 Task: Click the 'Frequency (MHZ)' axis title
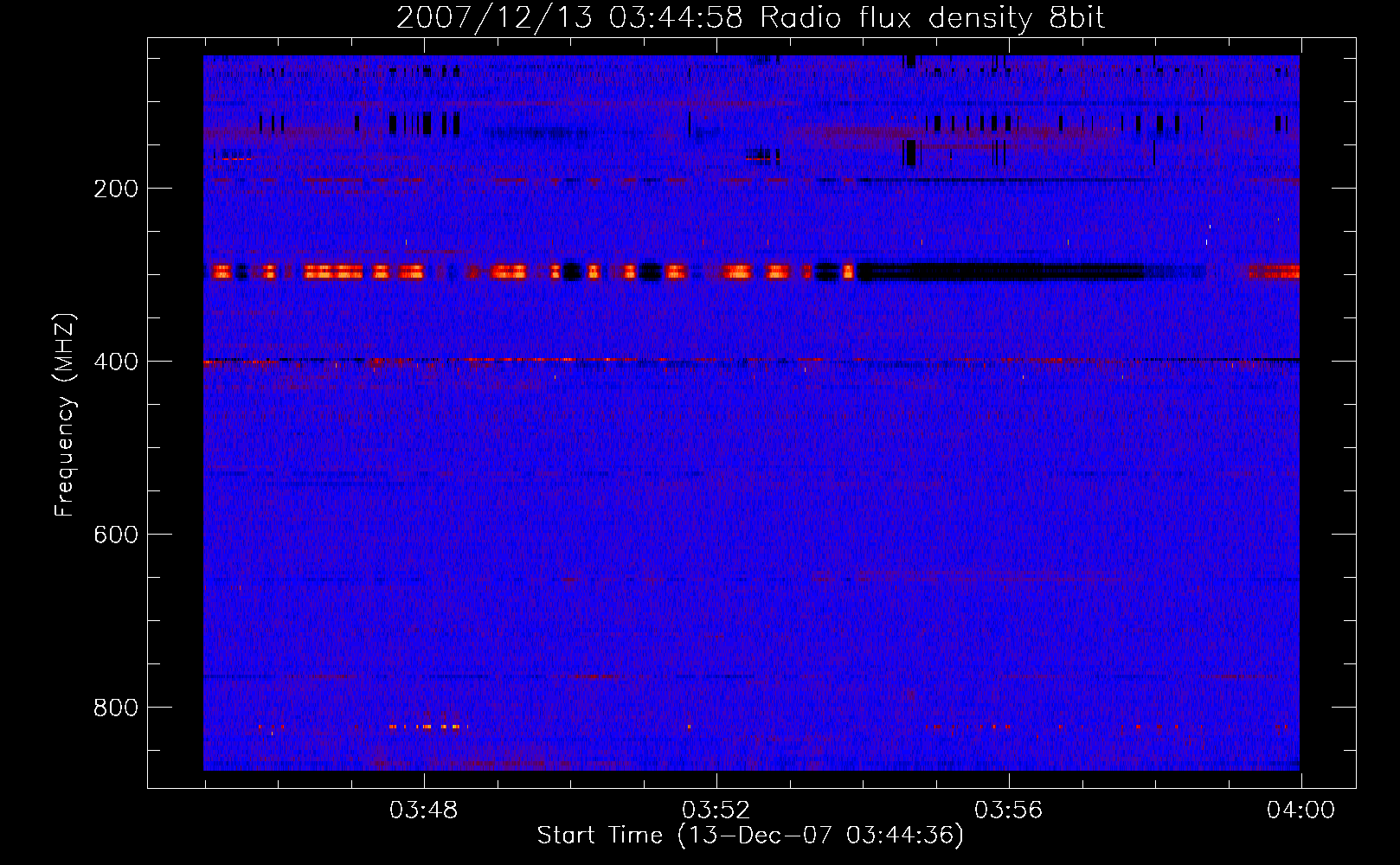(x=64, y=414)
